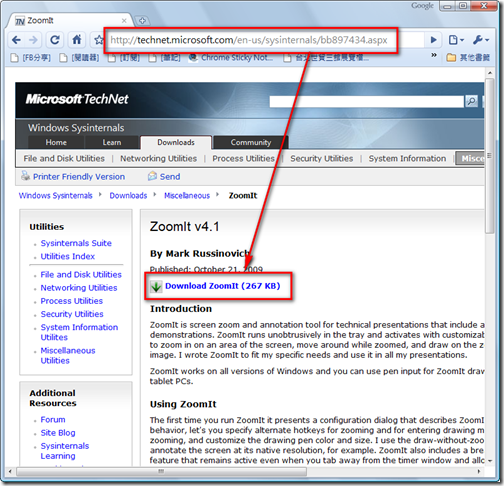
Task: Open the Community tab
Action: tap(251, 142)
